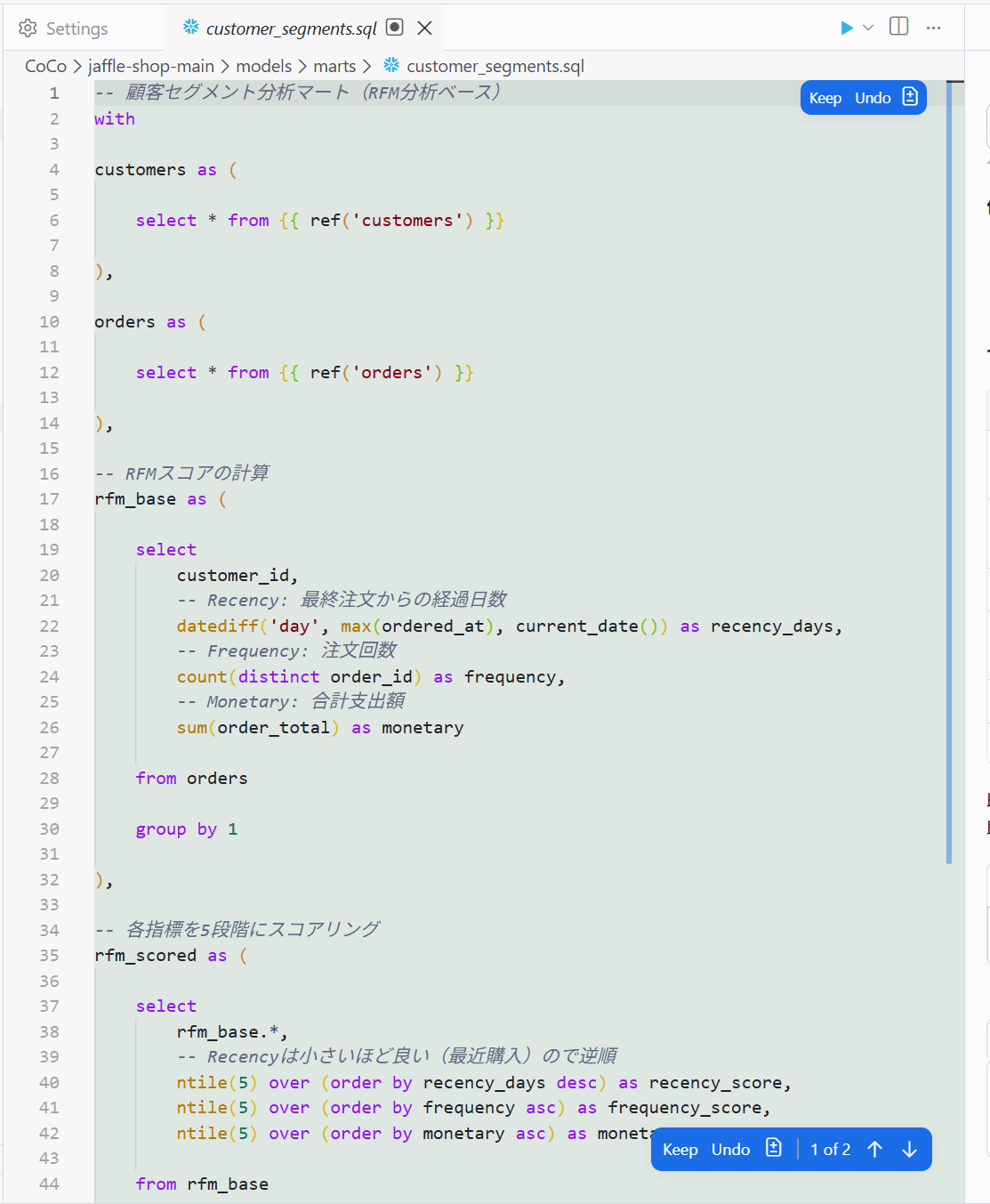Click the Settings gear icon on tab
The height and width of the screenshot is (1204, 990).
[28, 28]
